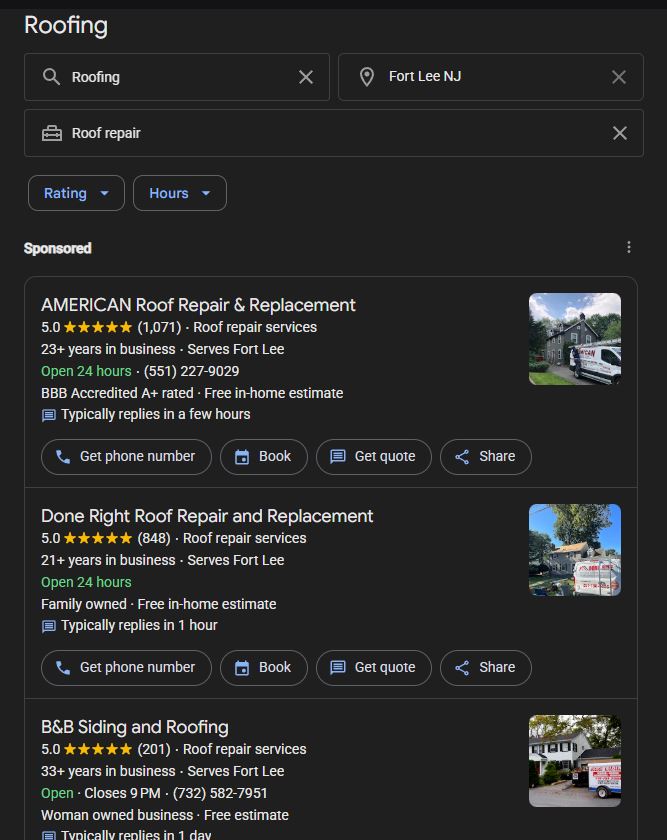Open Done Right's house photo thumbnail
This screenshot has height=840, width=667.
click(x=575, y=550)
